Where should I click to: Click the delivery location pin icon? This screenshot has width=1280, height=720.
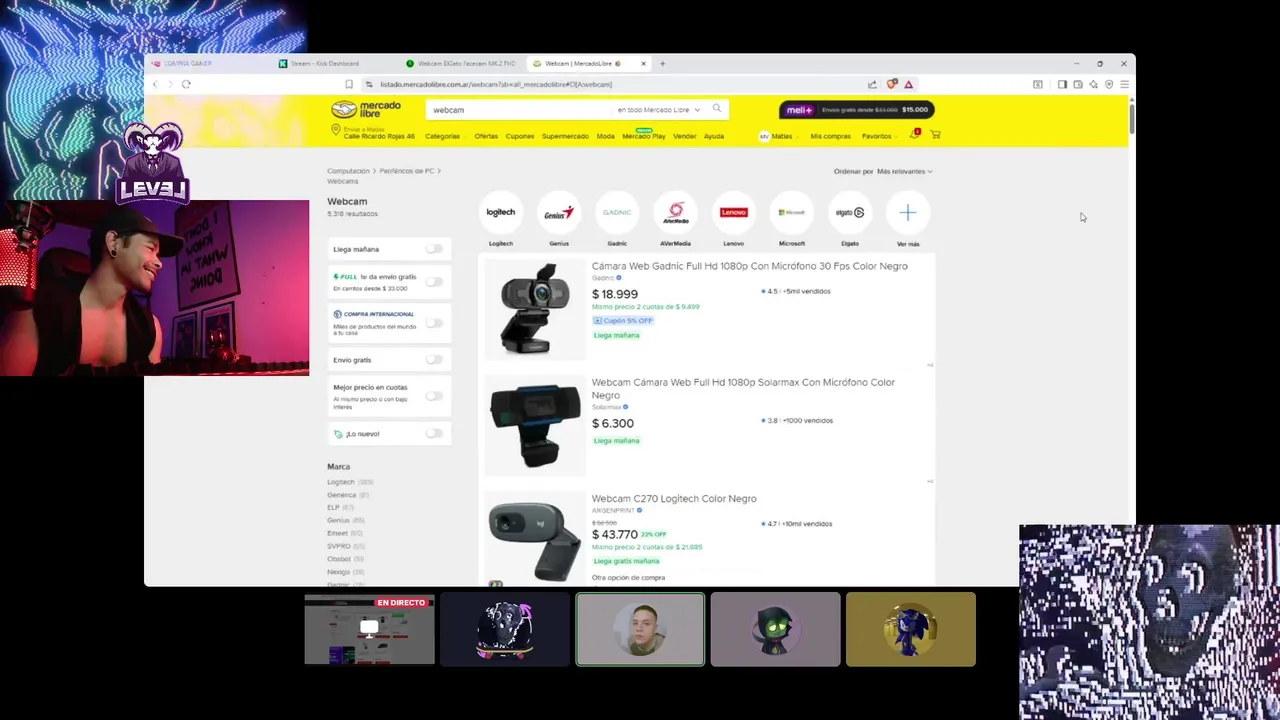click(336, 132)
